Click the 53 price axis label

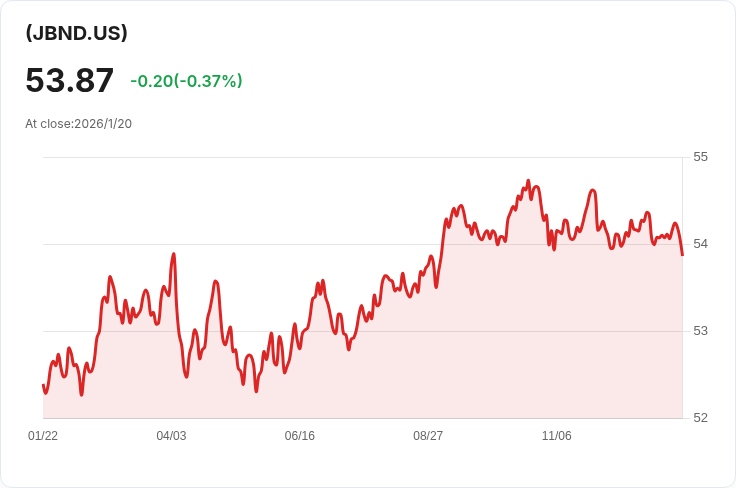[700, 331]
